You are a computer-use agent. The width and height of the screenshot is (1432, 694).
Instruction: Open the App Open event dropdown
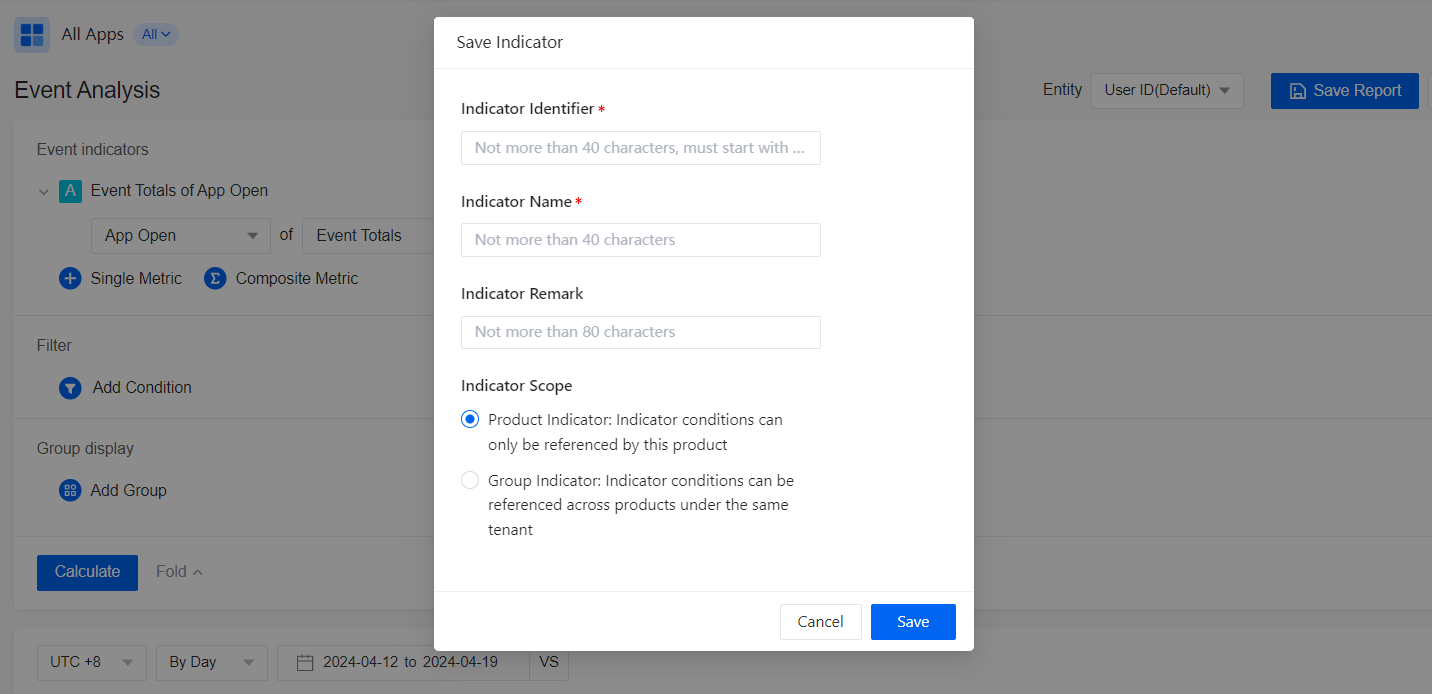click(x=180, y=236)
